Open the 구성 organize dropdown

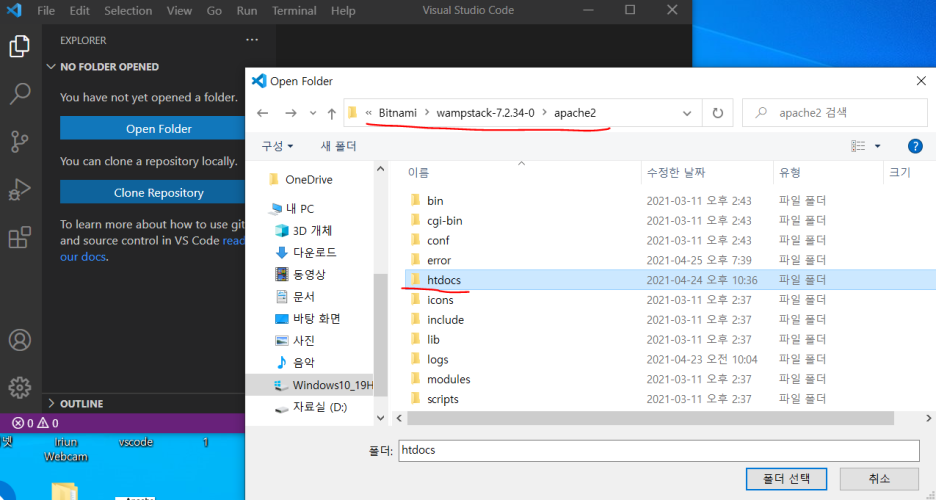pos(278,146)
